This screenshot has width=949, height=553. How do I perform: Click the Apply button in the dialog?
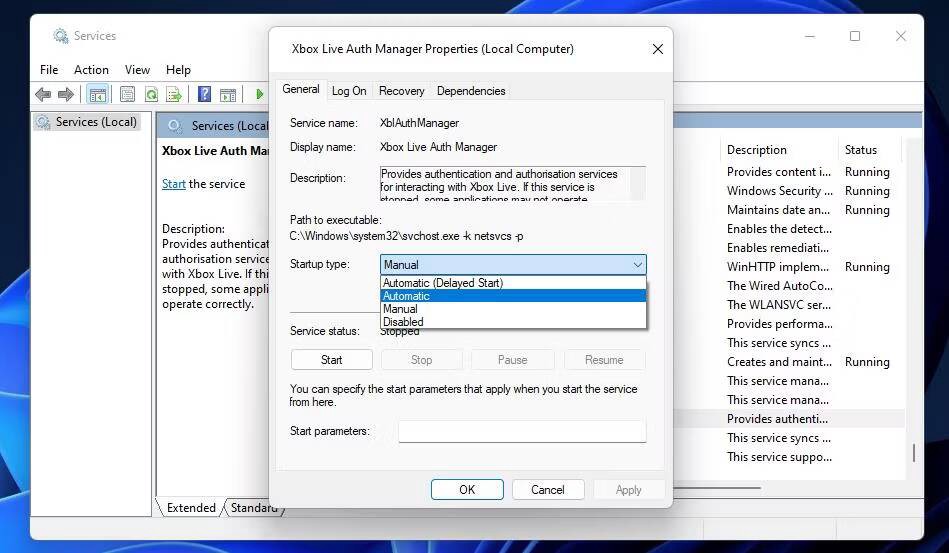click(x=628, y=489)
